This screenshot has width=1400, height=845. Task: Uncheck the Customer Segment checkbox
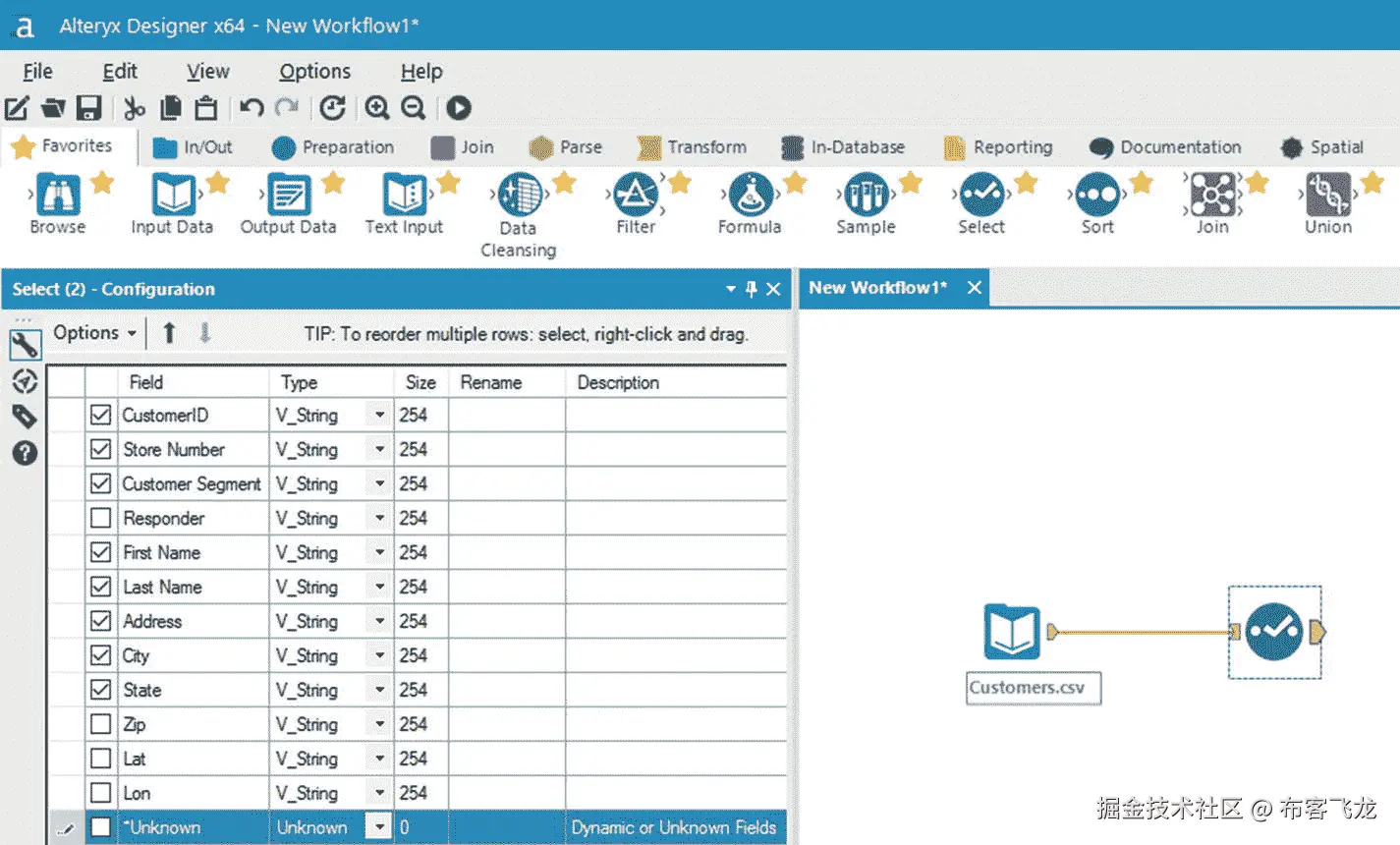[100, 483]
